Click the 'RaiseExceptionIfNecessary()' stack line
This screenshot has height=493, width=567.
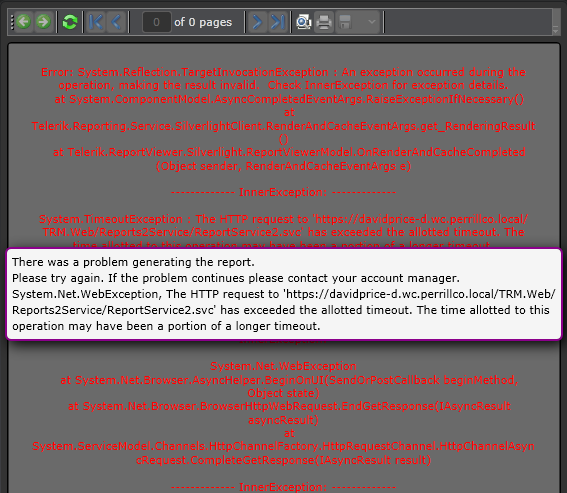(289, 99)
